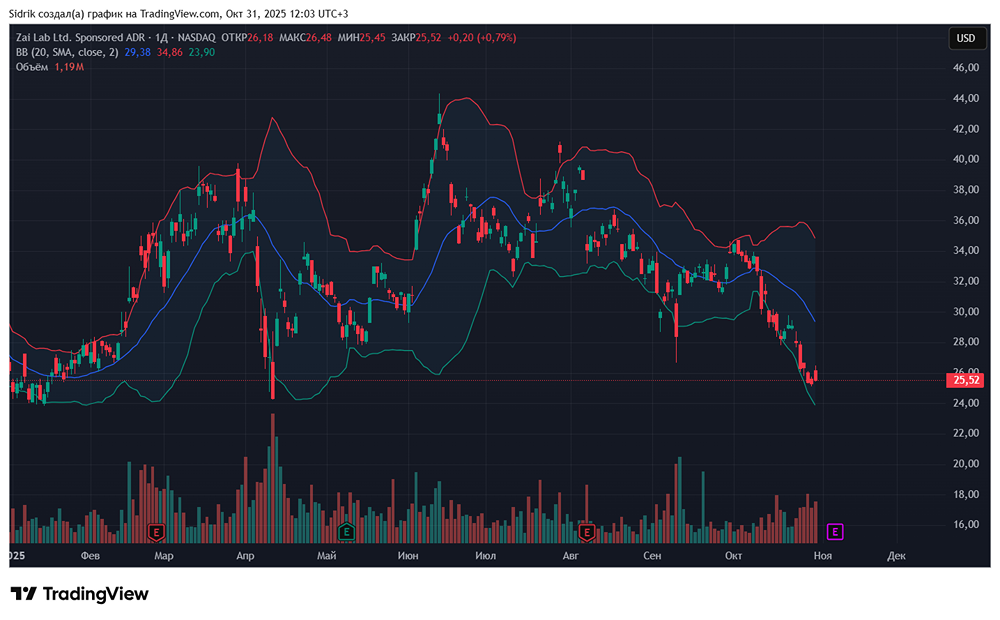Click the blue BB basis value 29,38
The width and height of the screenshot is (1000, 620).
(x=138, y=52)
